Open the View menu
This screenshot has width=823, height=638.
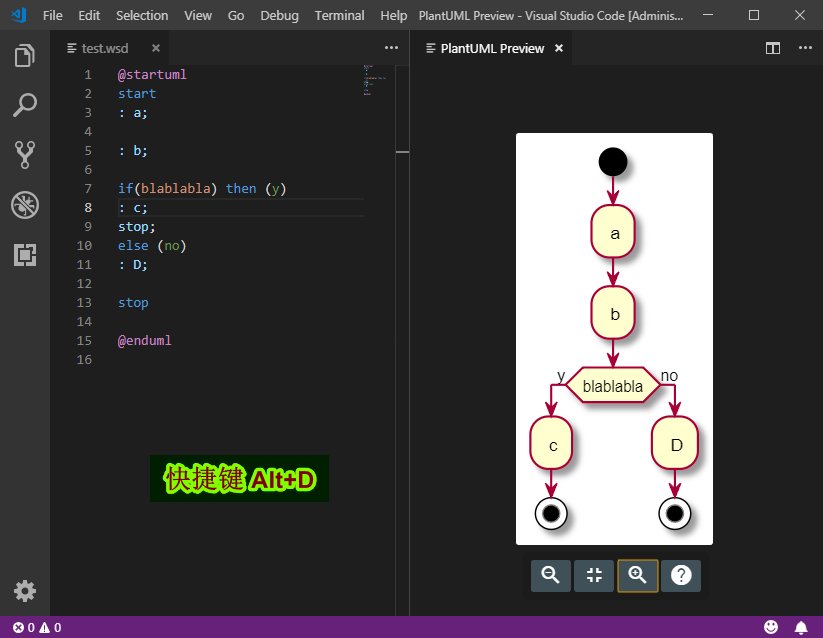pyautogui.click(x=198, y=16)
